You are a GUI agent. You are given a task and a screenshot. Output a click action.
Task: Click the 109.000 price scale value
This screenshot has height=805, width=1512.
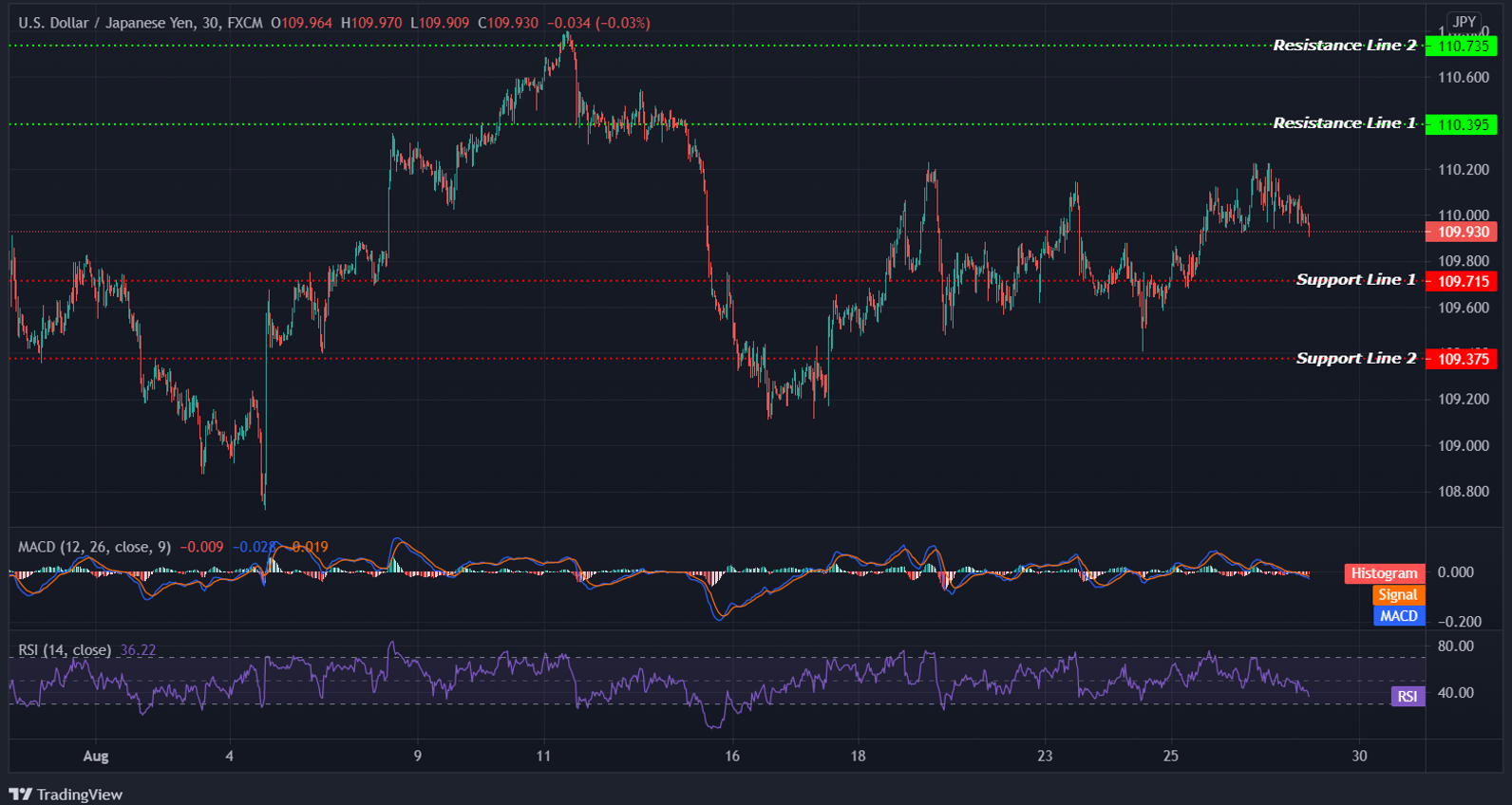[x=1464, y=445]
